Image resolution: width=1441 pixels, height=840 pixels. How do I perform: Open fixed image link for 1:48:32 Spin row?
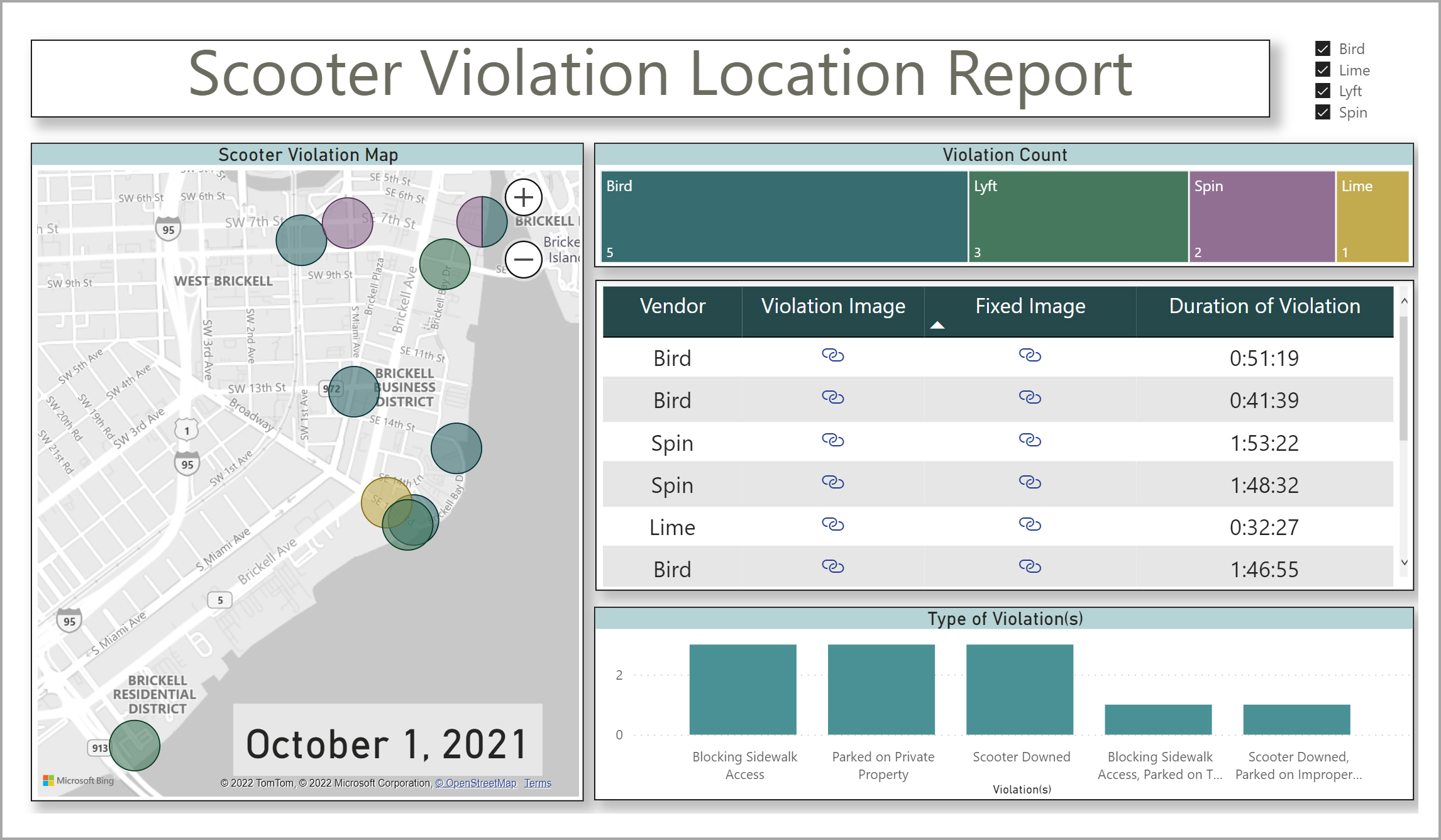click(x=1029, y=482)
